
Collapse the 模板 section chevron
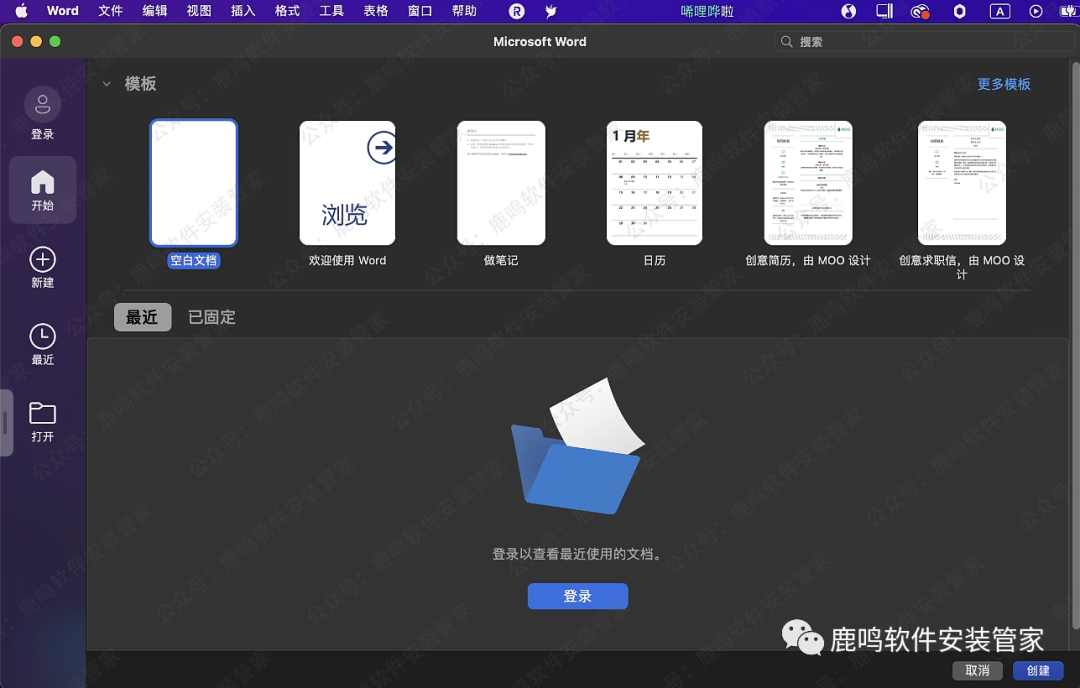click(x=107, y=84)
